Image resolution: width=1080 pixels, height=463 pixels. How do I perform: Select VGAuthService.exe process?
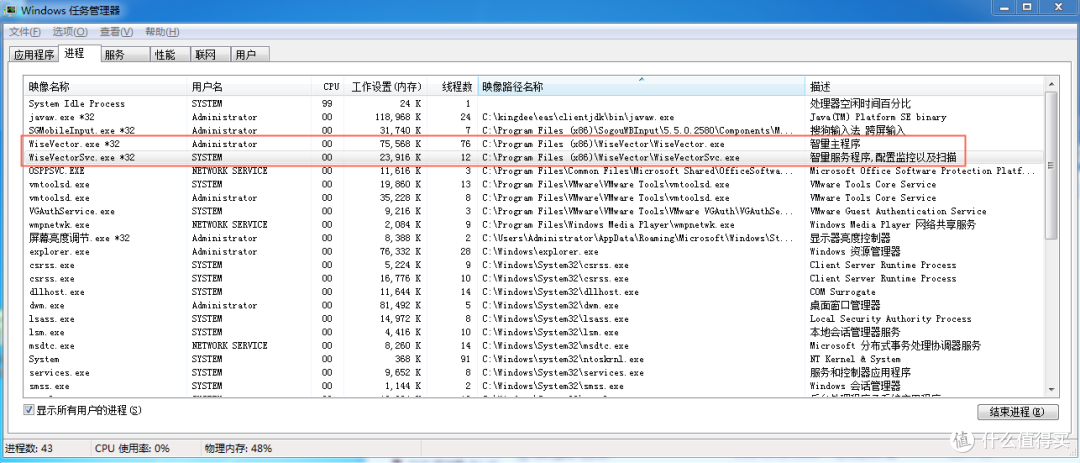coord(534,212)
